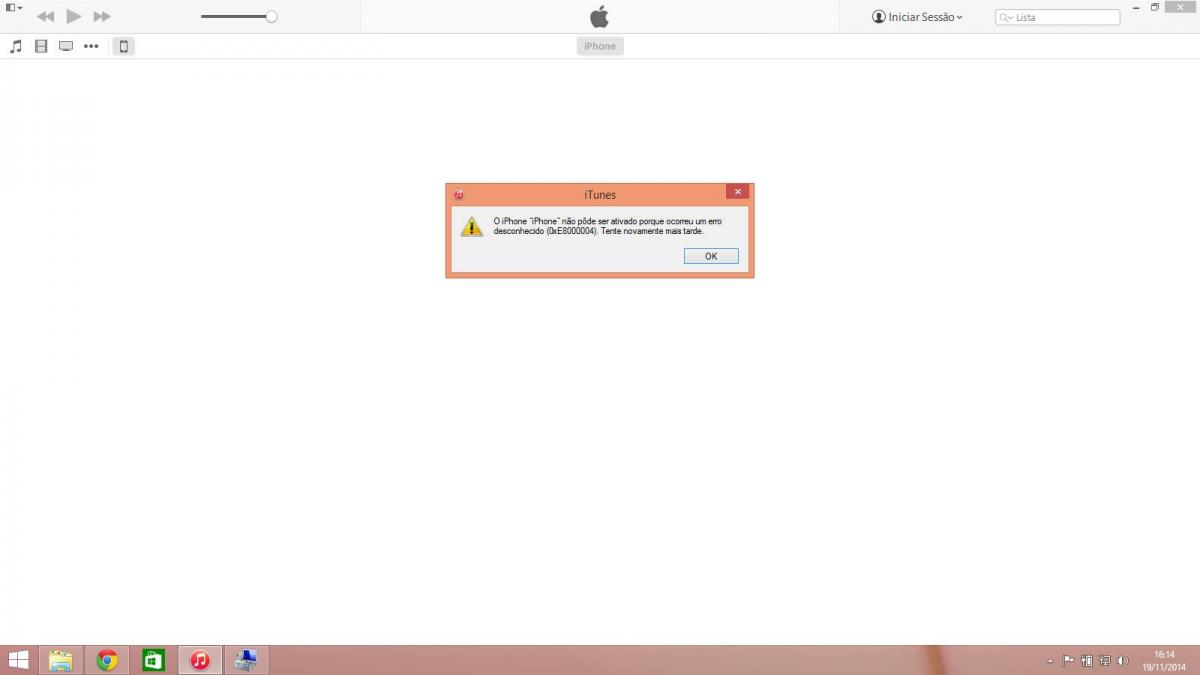Click the Lista search field

tap(1057, 17)
